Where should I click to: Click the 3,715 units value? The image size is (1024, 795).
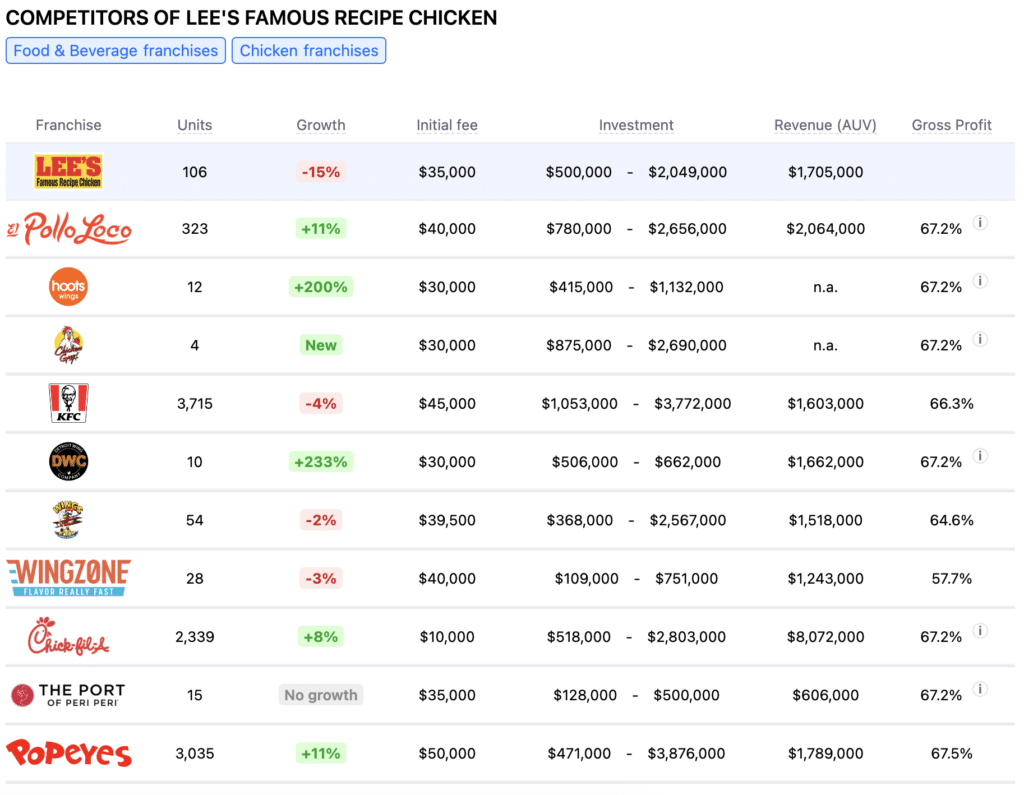coord(195,404)
